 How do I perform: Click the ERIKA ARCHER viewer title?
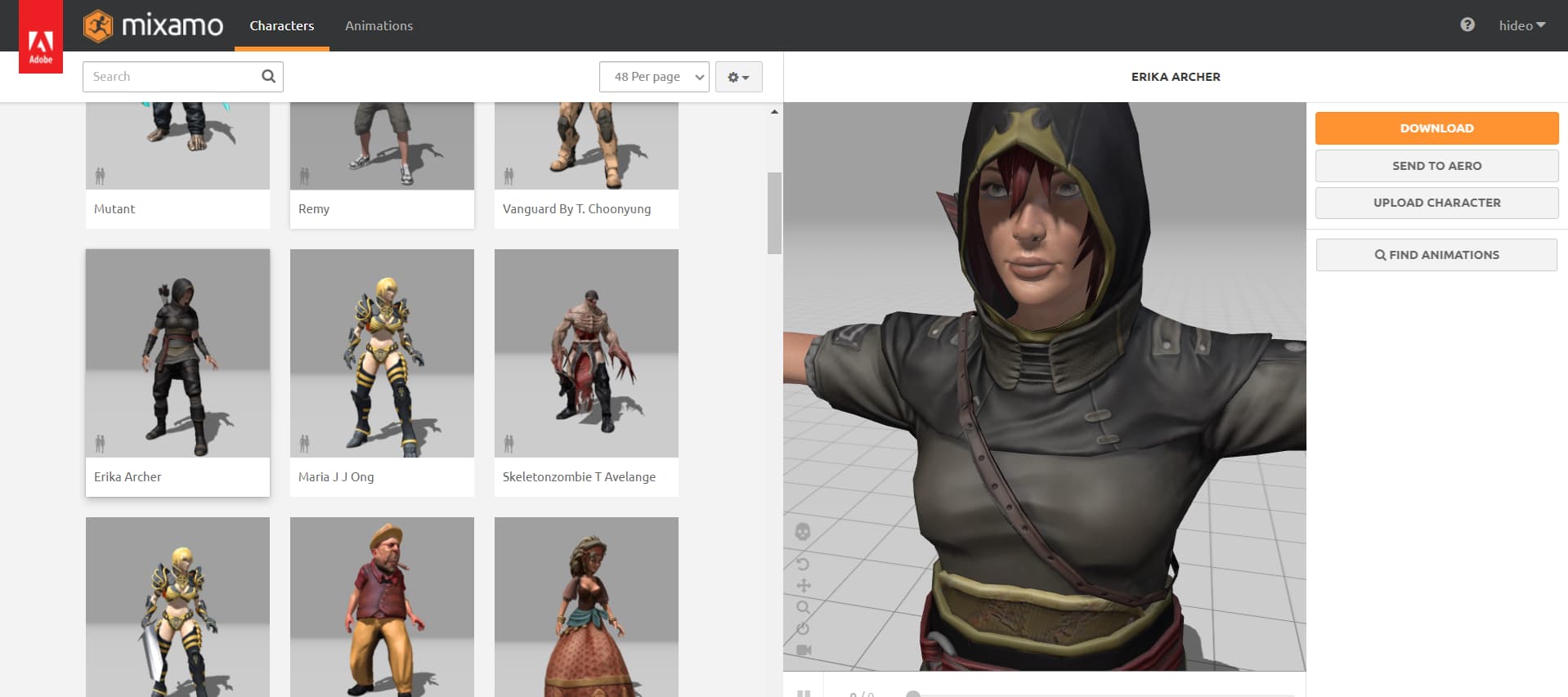[1176, 77]
